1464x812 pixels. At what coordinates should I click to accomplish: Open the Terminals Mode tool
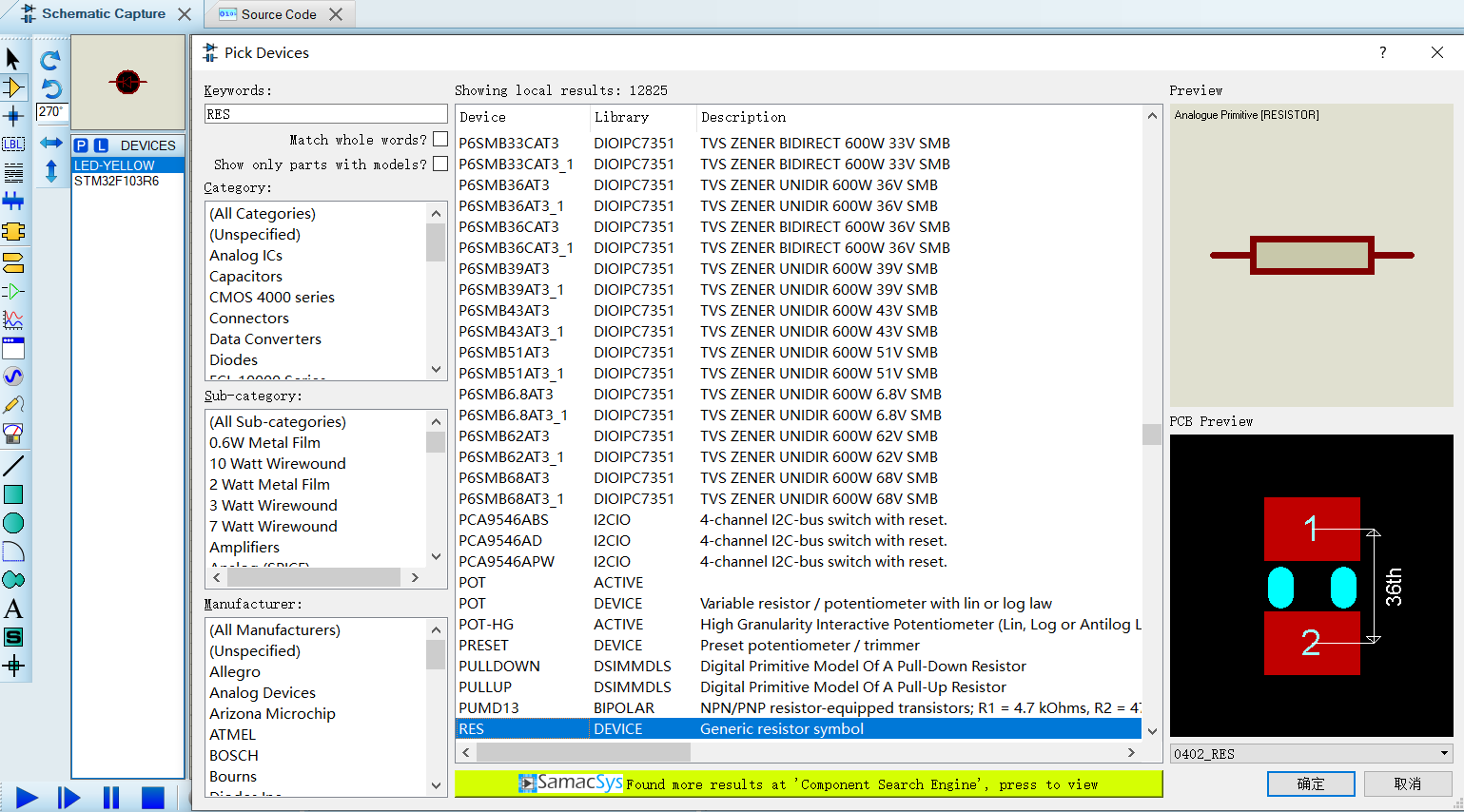(x=13, y=262)
